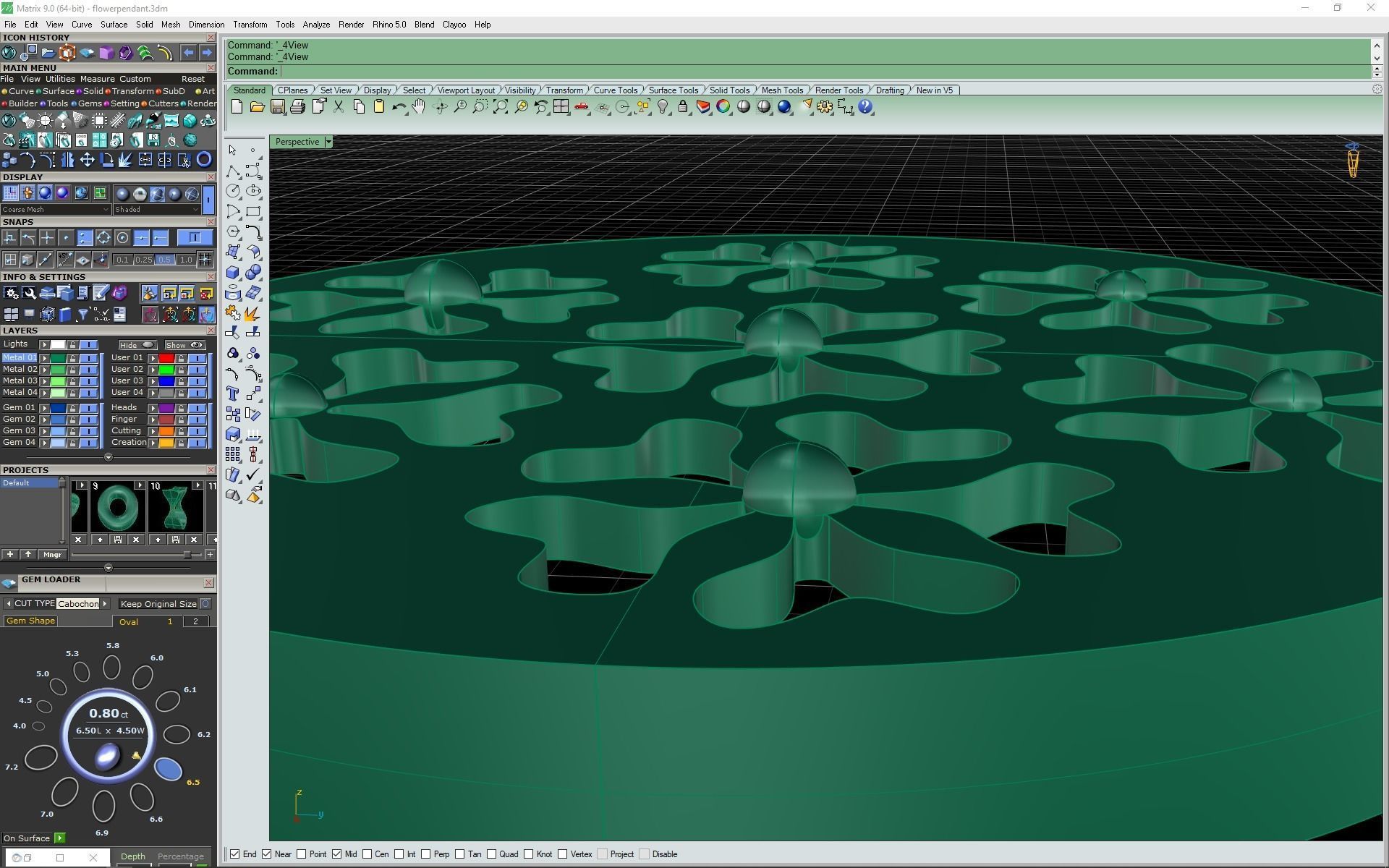This screenshot has width=1389, height=868.
Task: Click the Help question mark icon
Action: 865,107
